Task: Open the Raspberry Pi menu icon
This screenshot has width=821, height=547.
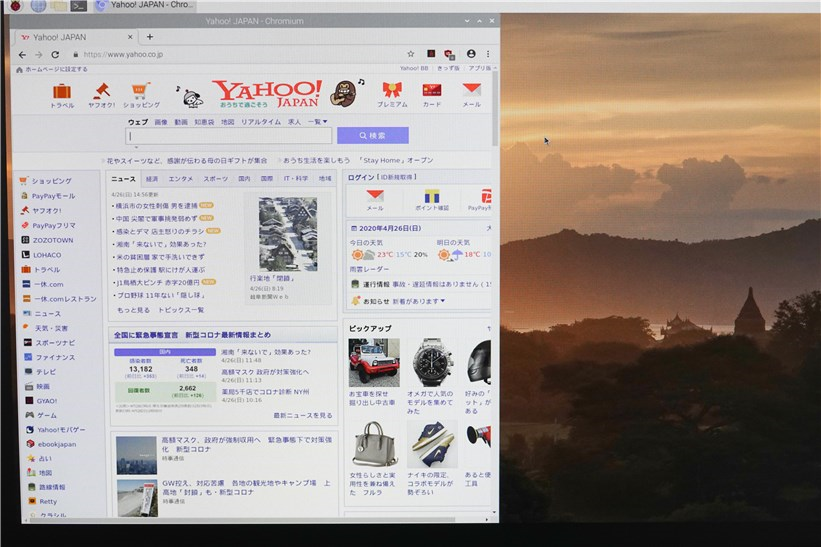Action: [16, 5]
